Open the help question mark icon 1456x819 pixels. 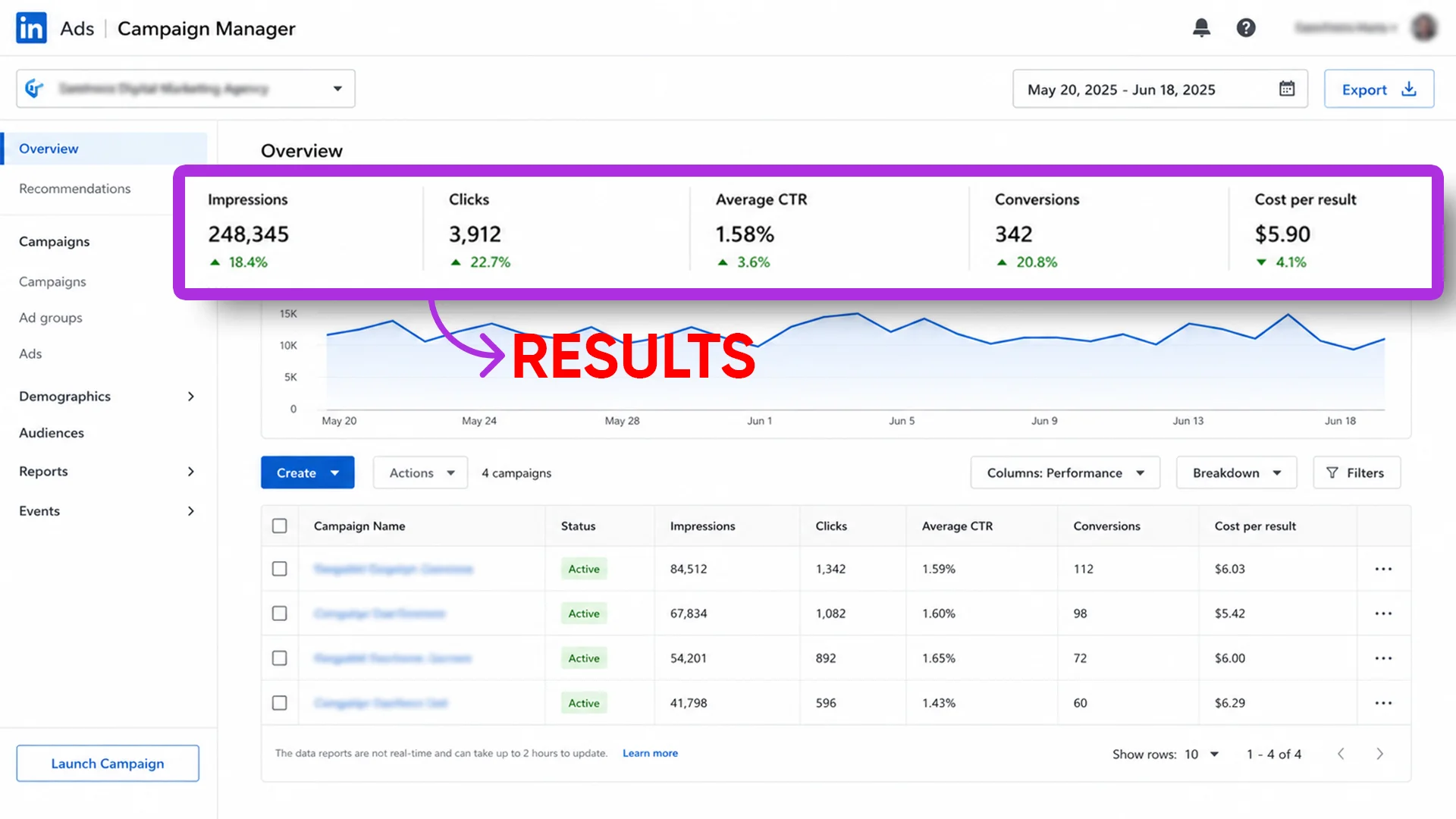(x=1246, y=28)
